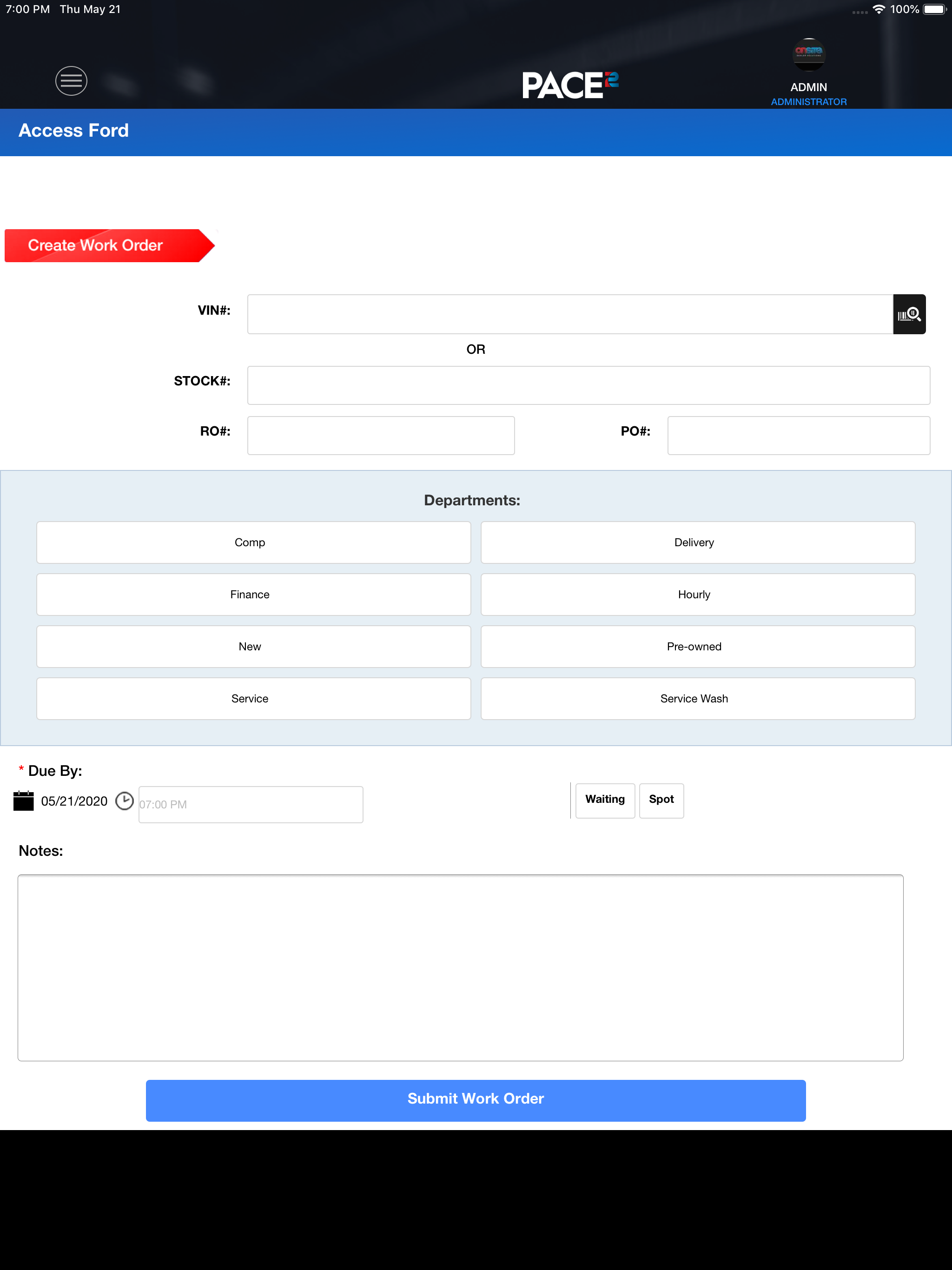Viewport: 952px width, 1270px height.
Task: Click into the Notes text area
Action: tap(461, 967)
